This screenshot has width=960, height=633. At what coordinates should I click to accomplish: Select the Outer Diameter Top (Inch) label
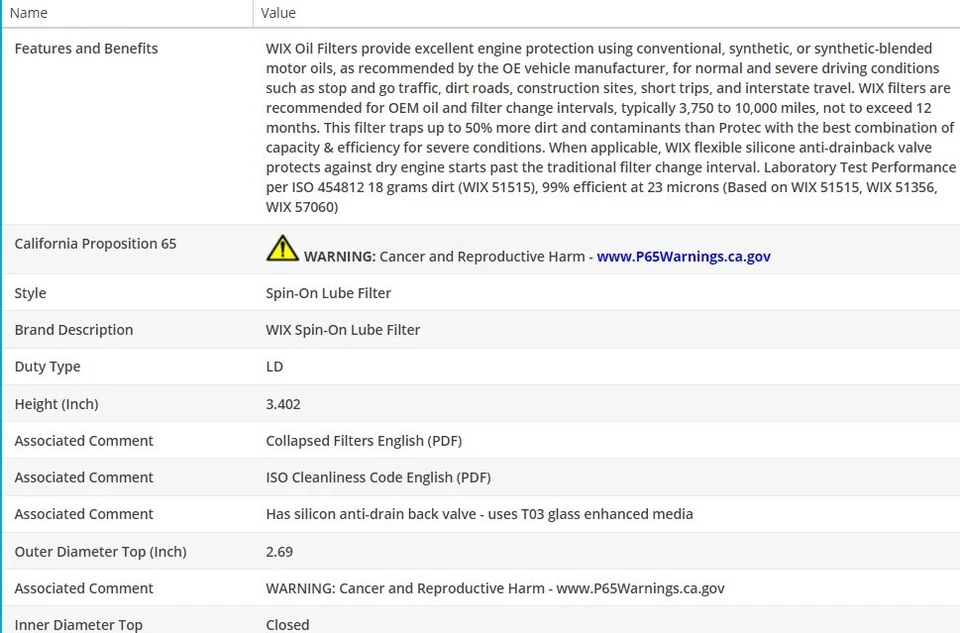click(100, 552)
